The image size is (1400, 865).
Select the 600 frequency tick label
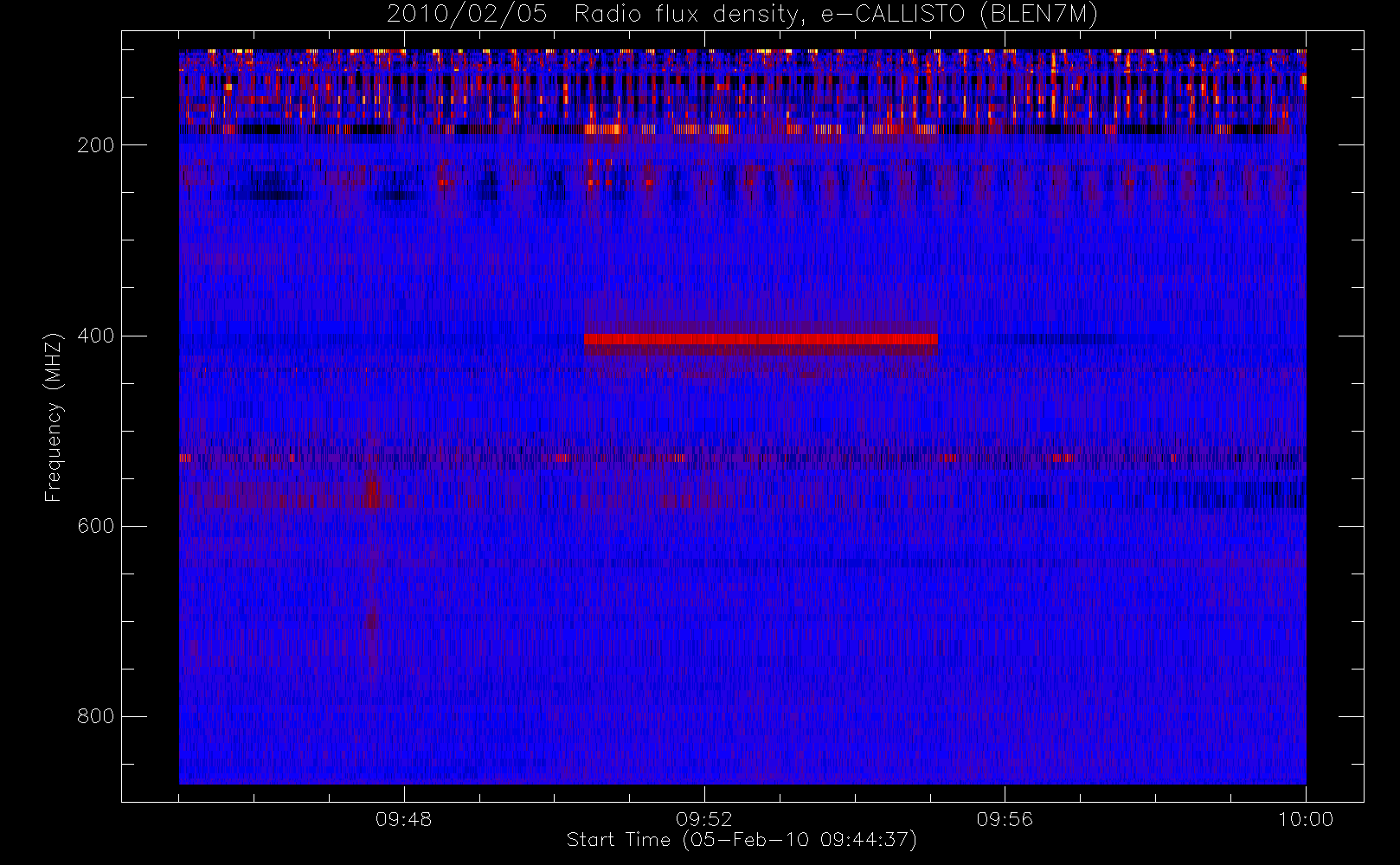tap(95, 526)
